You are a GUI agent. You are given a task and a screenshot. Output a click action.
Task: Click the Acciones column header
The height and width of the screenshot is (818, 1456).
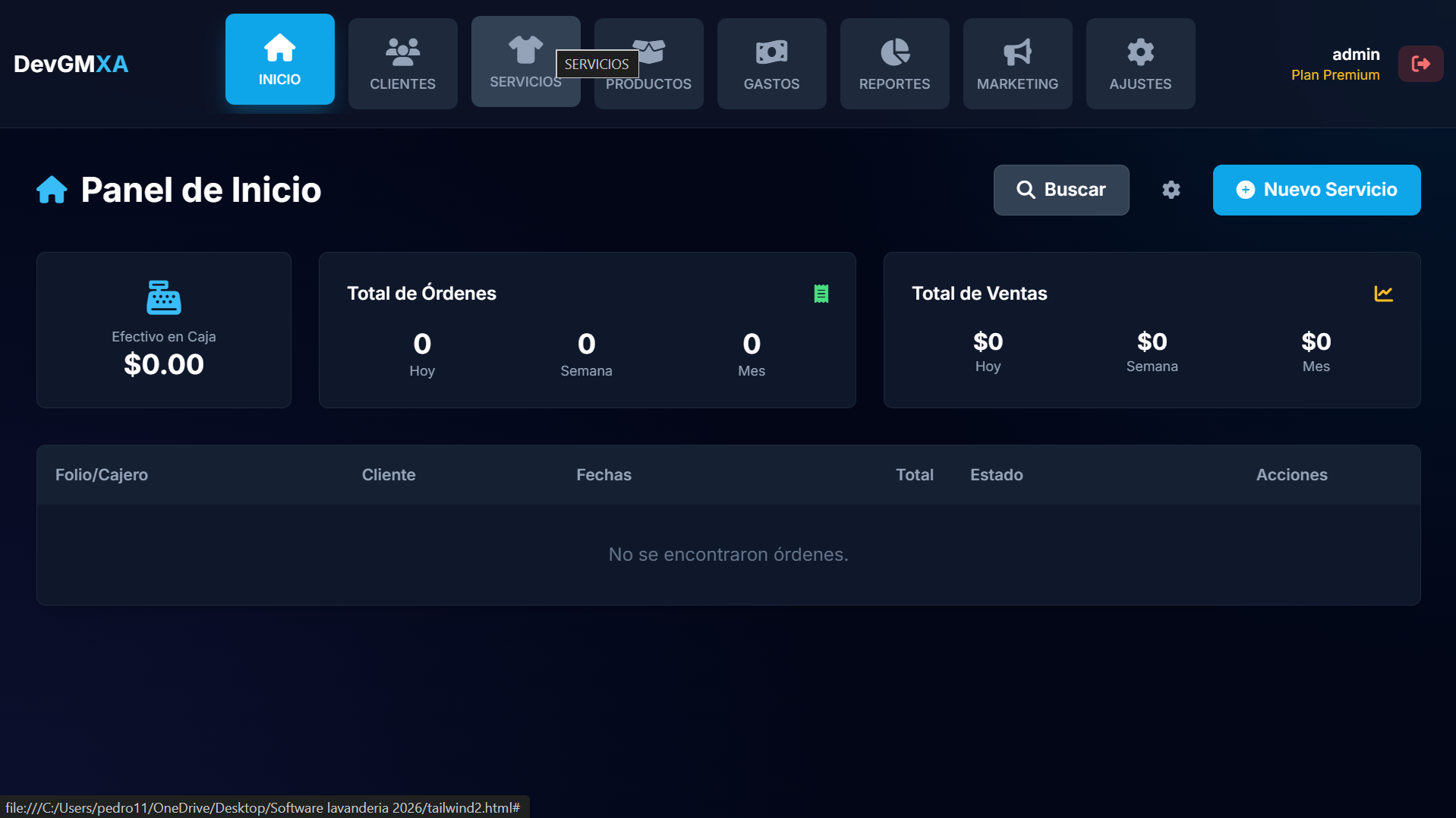1291,475
